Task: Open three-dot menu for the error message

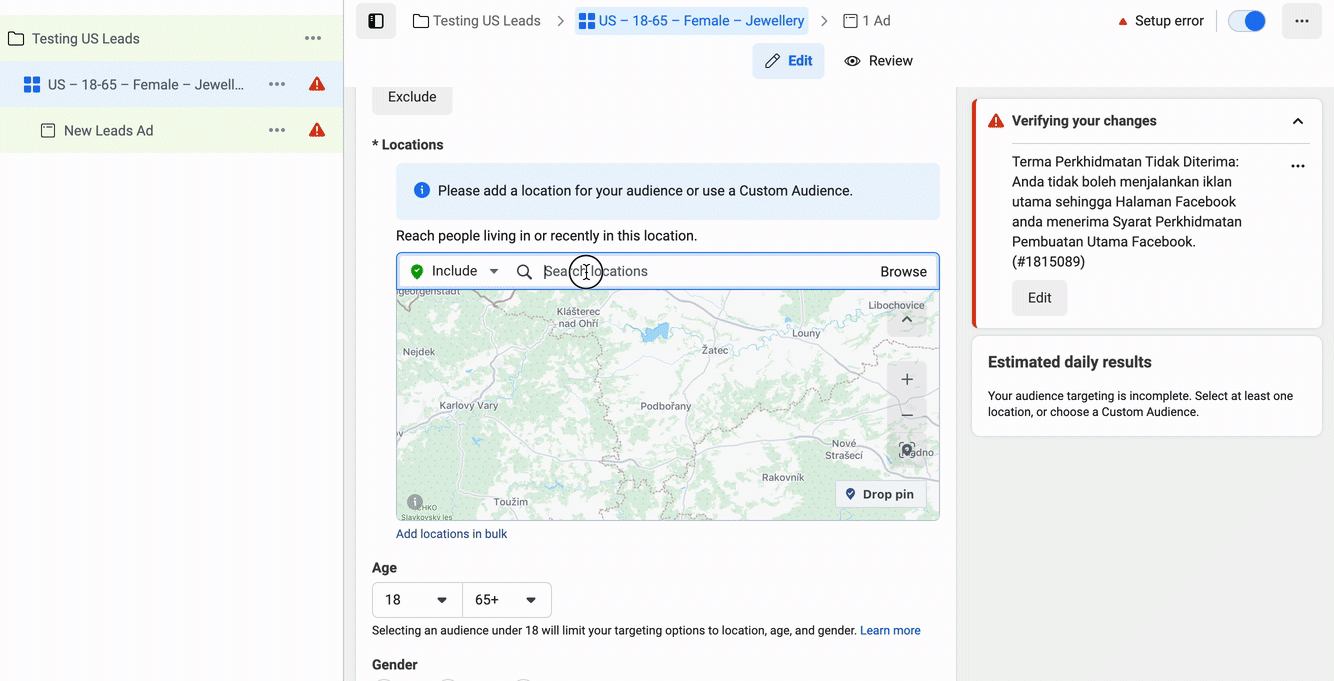Action: (1298, 166)
